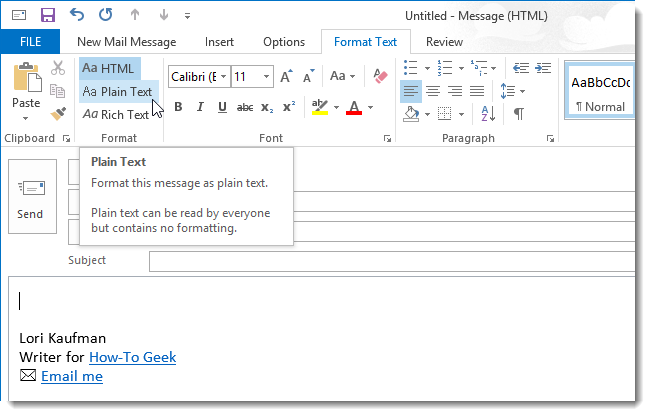Open the FILE tab
The height and width of the screenshot is (416, 650).
click(x=30, y=41)
